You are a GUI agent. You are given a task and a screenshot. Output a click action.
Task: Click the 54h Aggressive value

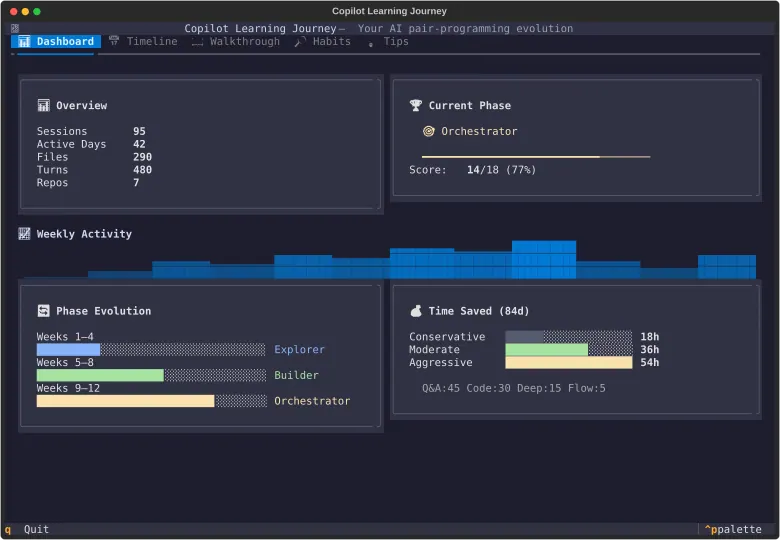click(x=650, y=362)
